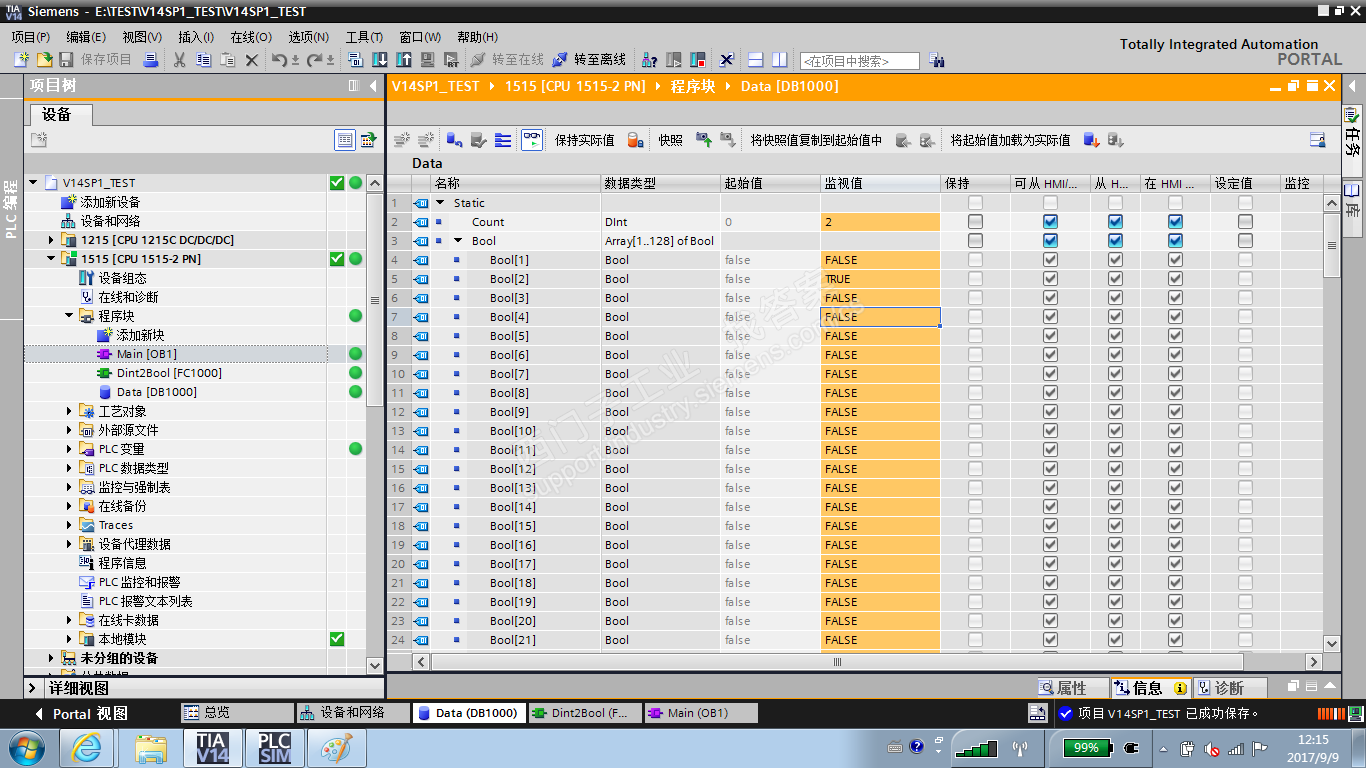Toggle accessible from HMI checkbox for Count
The height and width of the screenshot is (768, 1366).
(1050, 222)
